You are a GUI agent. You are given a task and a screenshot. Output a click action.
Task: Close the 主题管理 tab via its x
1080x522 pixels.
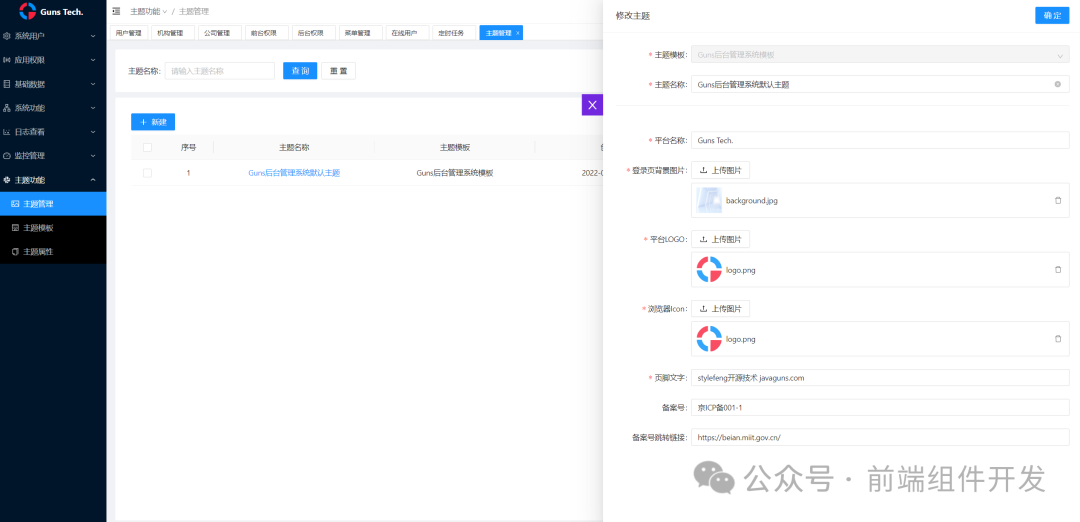(517, 33)
